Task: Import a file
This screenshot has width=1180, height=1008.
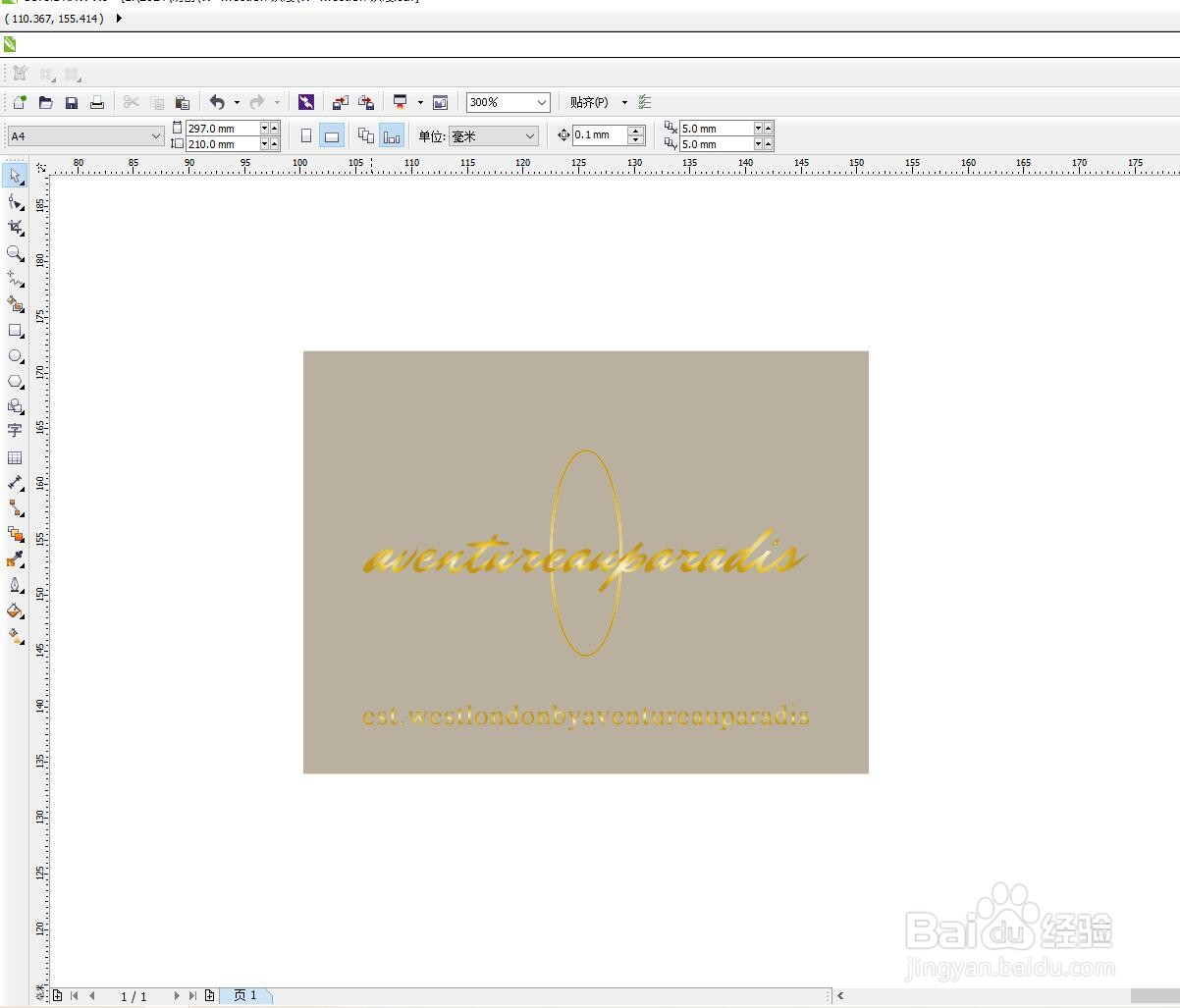Action: 340,102
